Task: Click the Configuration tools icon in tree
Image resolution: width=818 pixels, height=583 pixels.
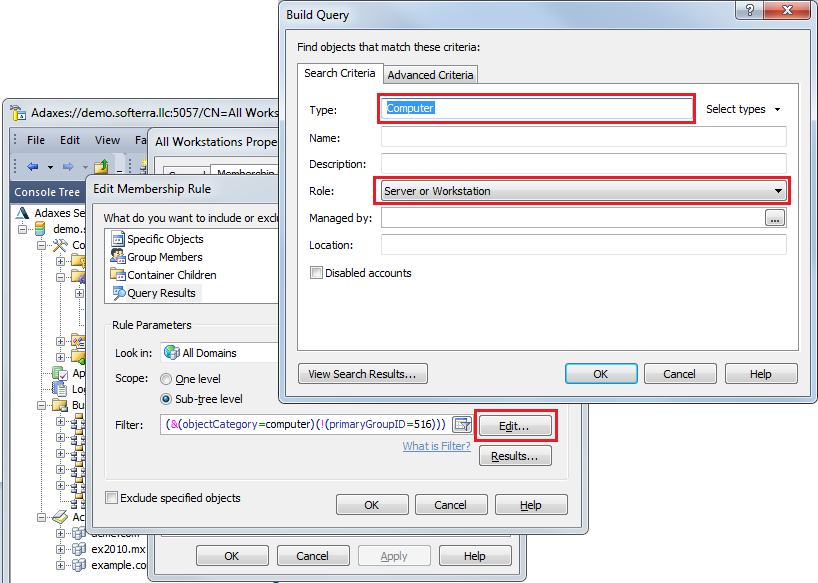Action: (60, 245)
